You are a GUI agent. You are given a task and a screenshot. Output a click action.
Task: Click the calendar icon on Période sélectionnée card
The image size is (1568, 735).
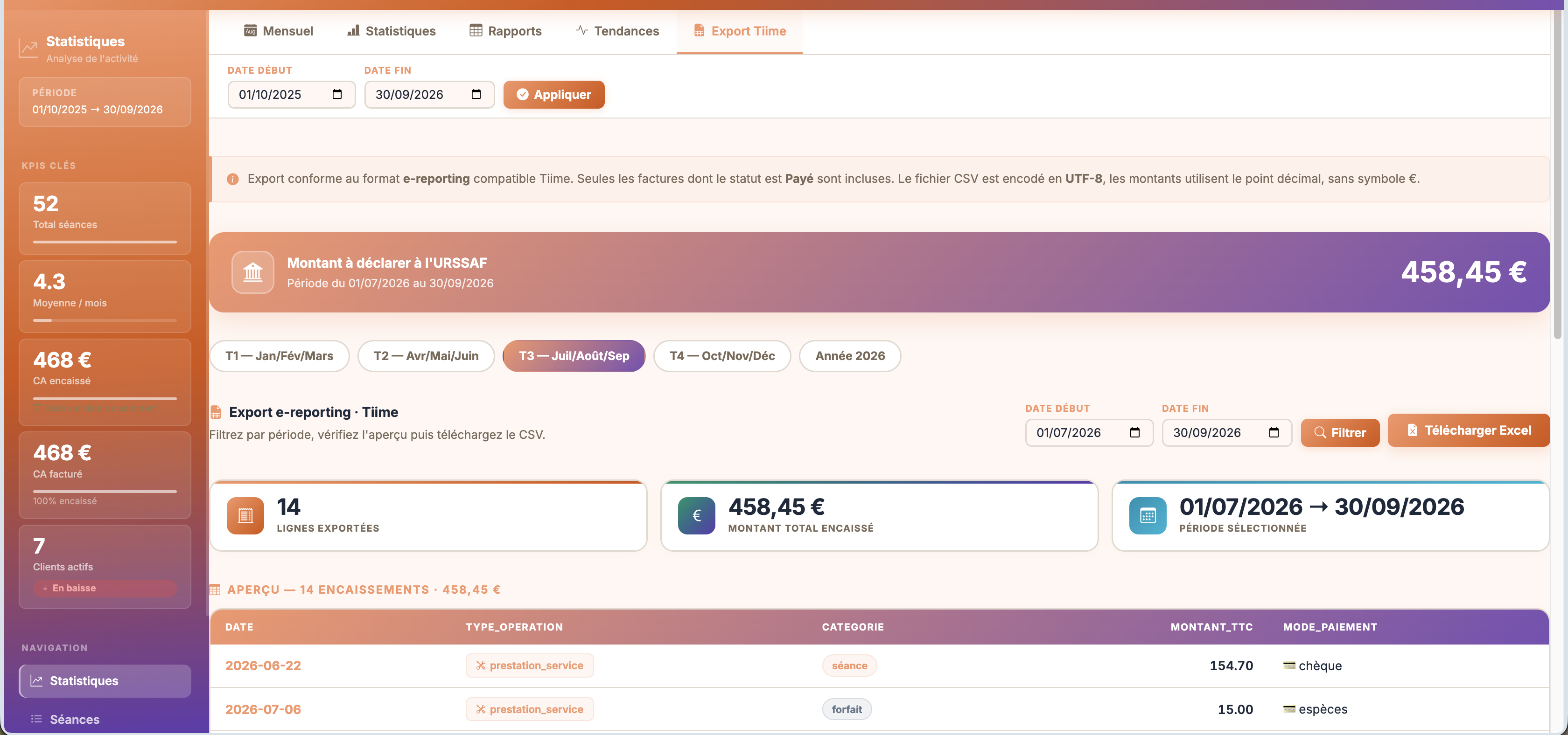[x=1148, y=515]
